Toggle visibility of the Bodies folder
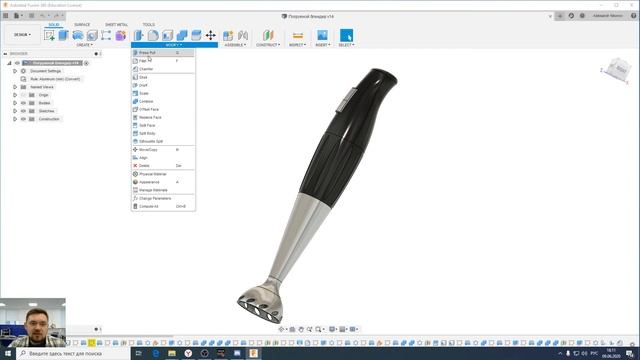This screenshot has height=360, width=640. (x=24, y=103)
